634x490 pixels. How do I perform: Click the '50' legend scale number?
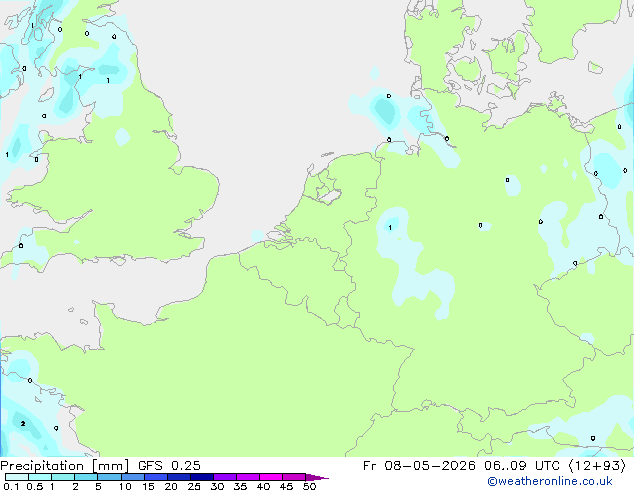pos(309,486)
